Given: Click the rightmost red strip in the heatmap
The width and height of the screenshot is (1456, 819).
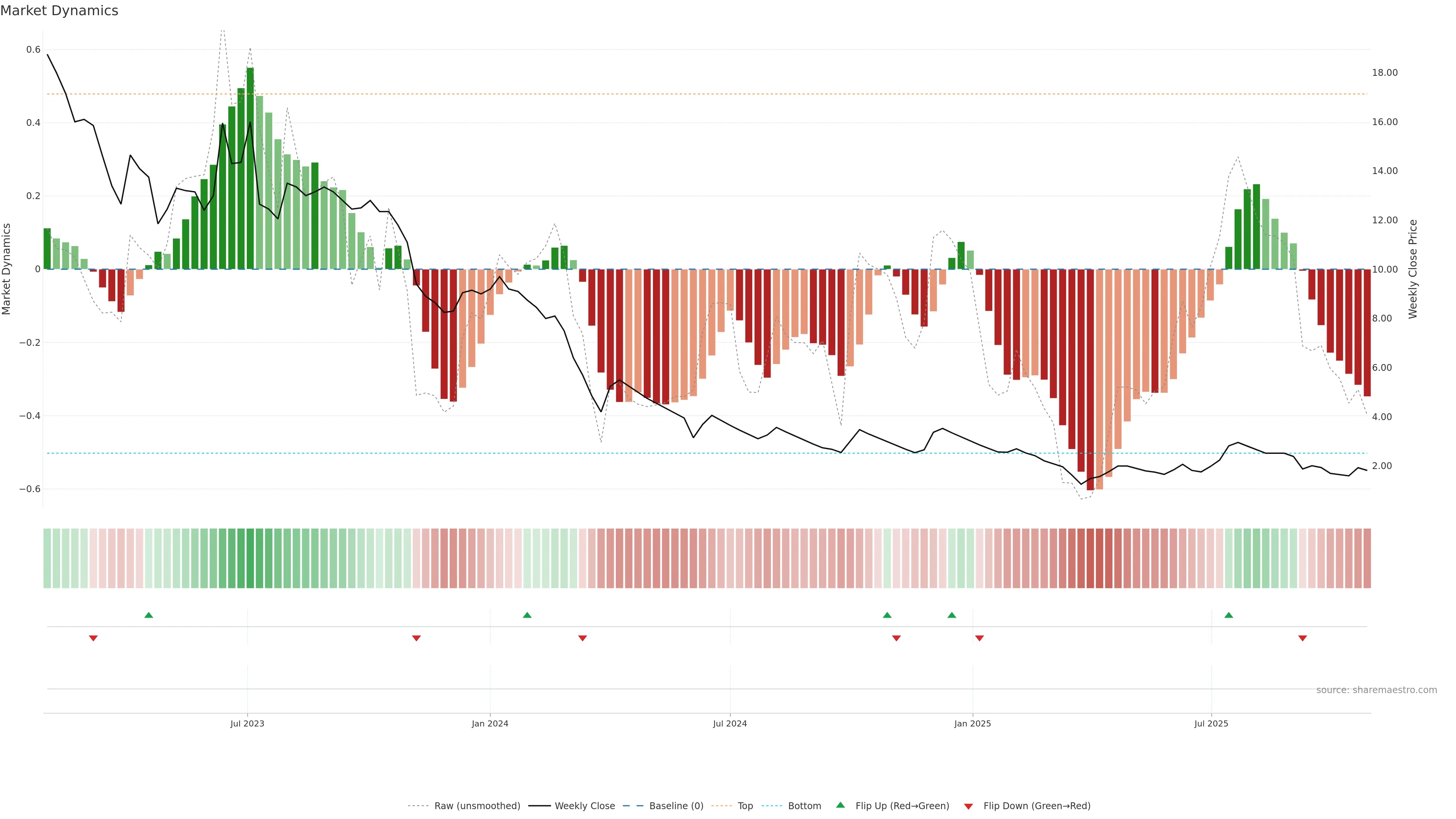Looking at the screenshot, I should tap(1367, 558).
